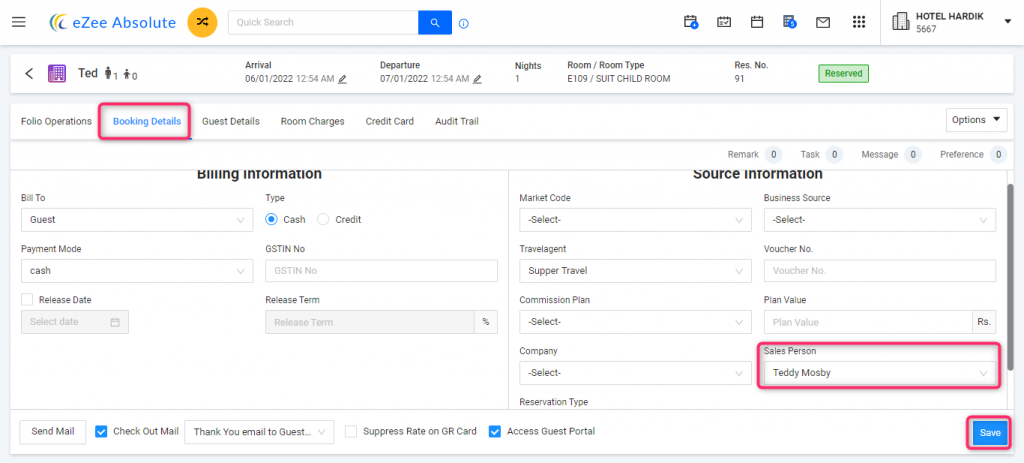The height and width of the screenshot is (463, 1024).
Task: Click the GSTIN No input field
Action: pyautogui.click(x=381, y=271)
